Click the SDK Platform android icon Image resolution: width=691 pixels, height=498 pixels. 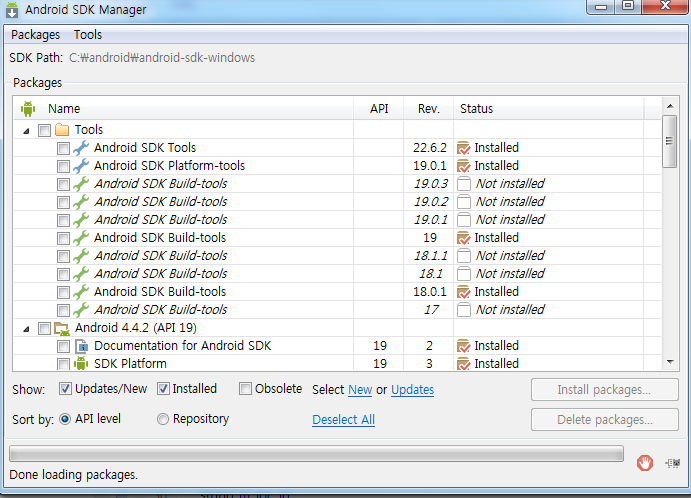(81, 364)
